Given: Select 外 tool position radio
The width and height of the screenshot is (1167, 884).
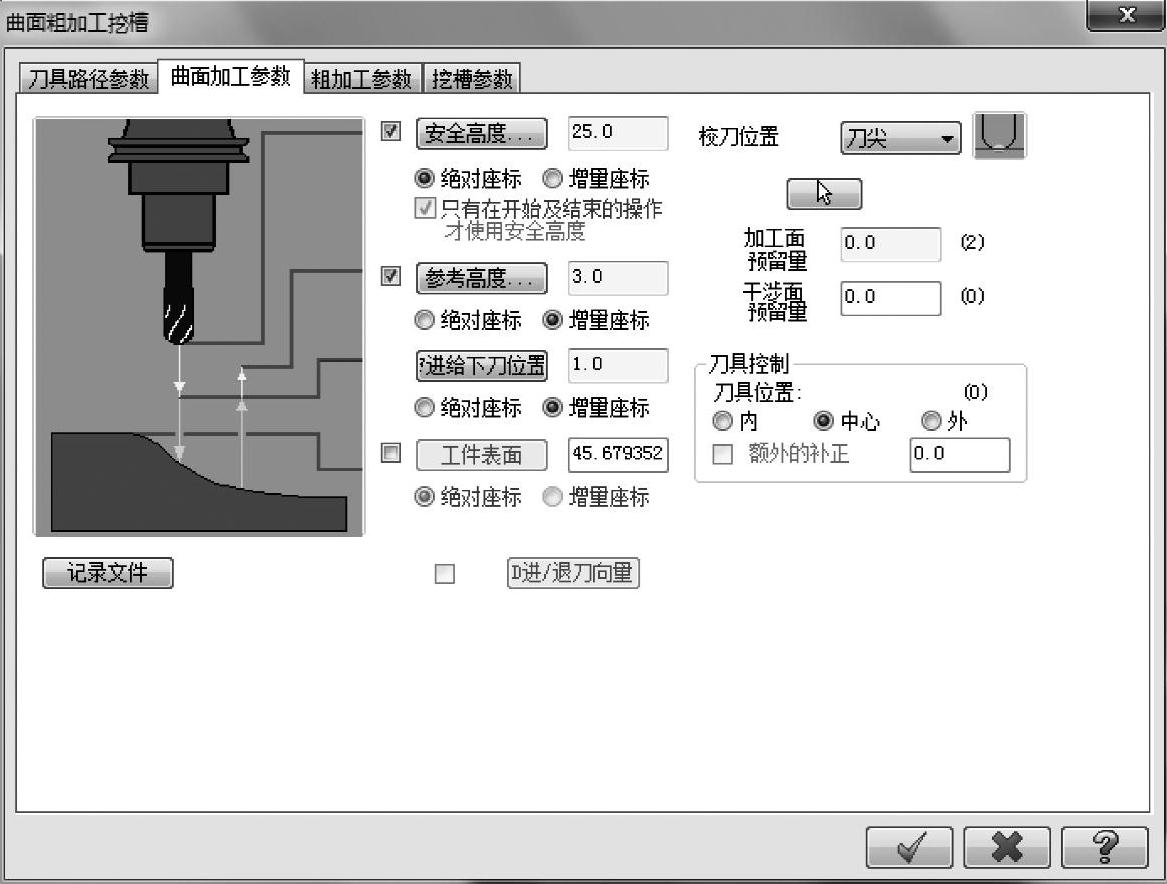Looking at the screenshot, I should coord(931,421).
